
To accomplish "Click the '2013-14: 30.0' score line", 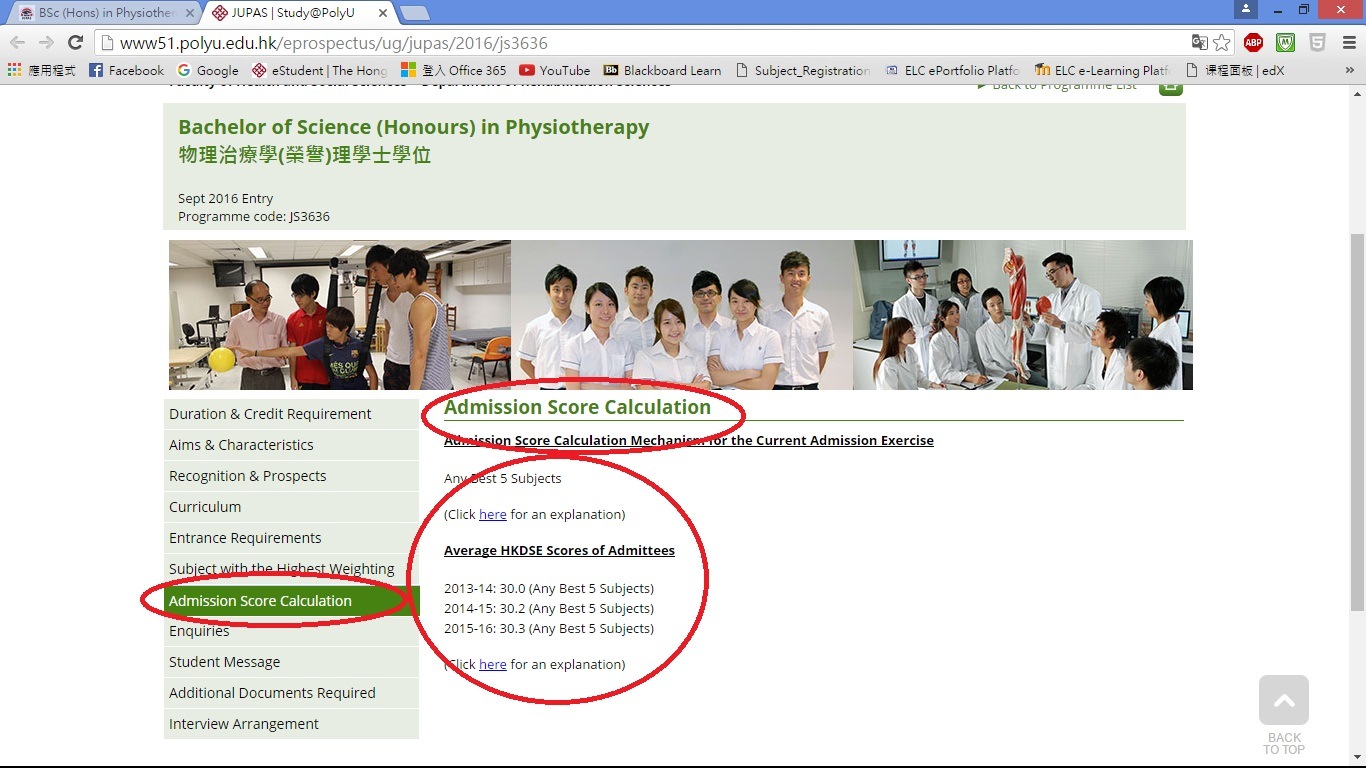I will (549, 588).
